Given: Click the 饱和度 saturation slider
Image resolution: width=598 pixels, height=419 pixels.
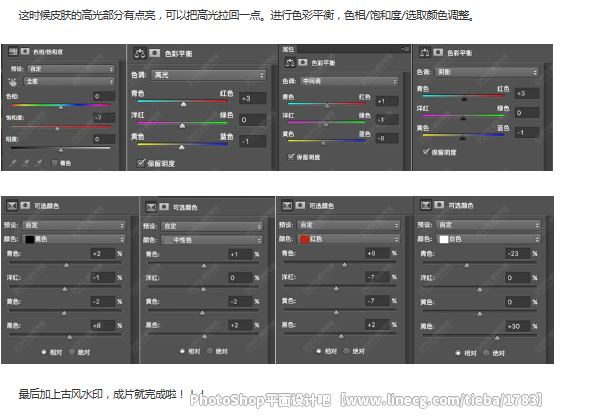Looking at the screenshot, I should click(x=61, y=127).
